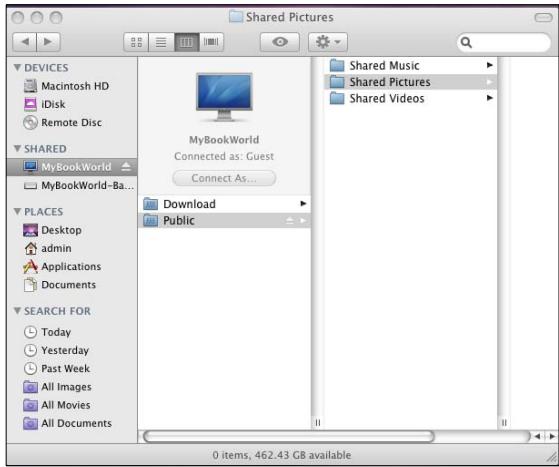Select MyBookWorld shared computer
This screenshot has width=559, height=467.
tap(72, 167)
